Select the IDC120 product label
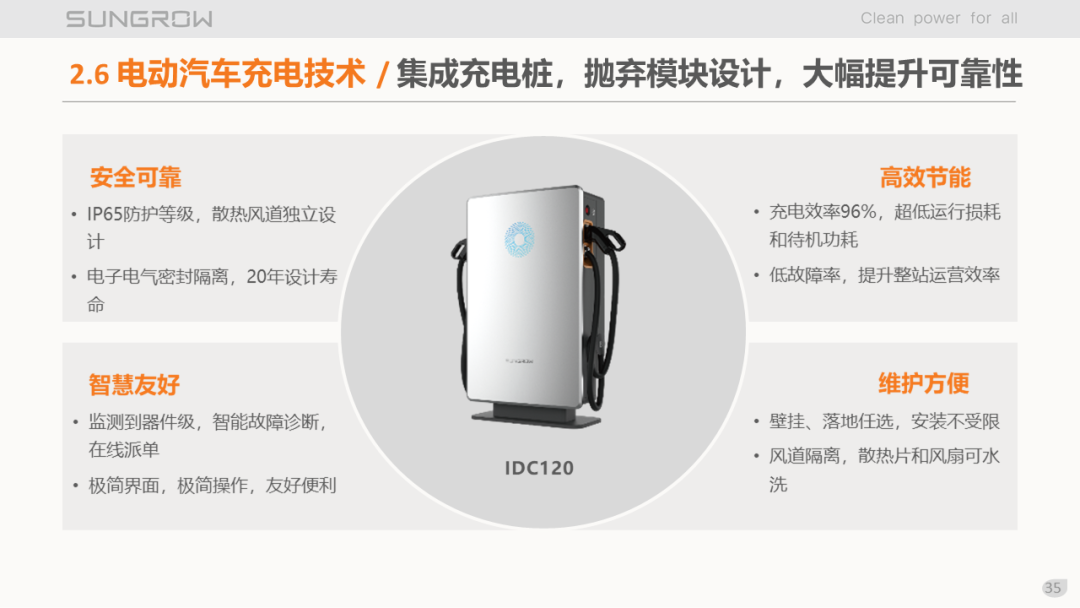Screen dimensions: 1080x608 click(539, 468)
